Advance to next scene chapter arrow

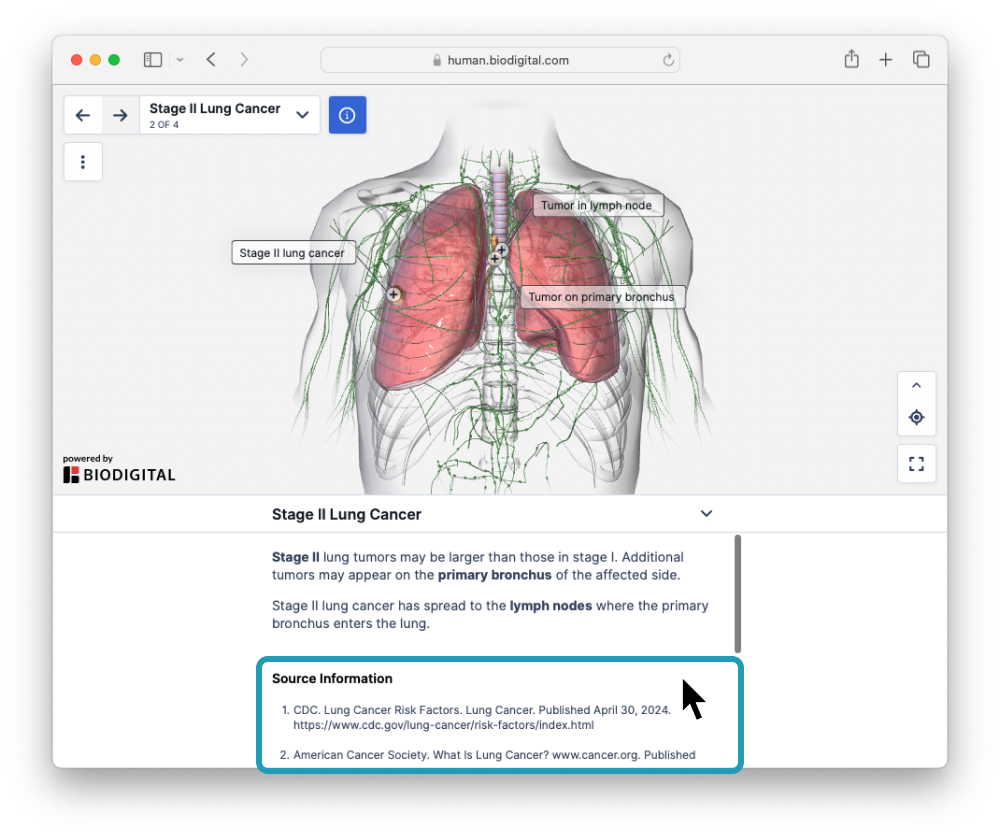(120, 115)
